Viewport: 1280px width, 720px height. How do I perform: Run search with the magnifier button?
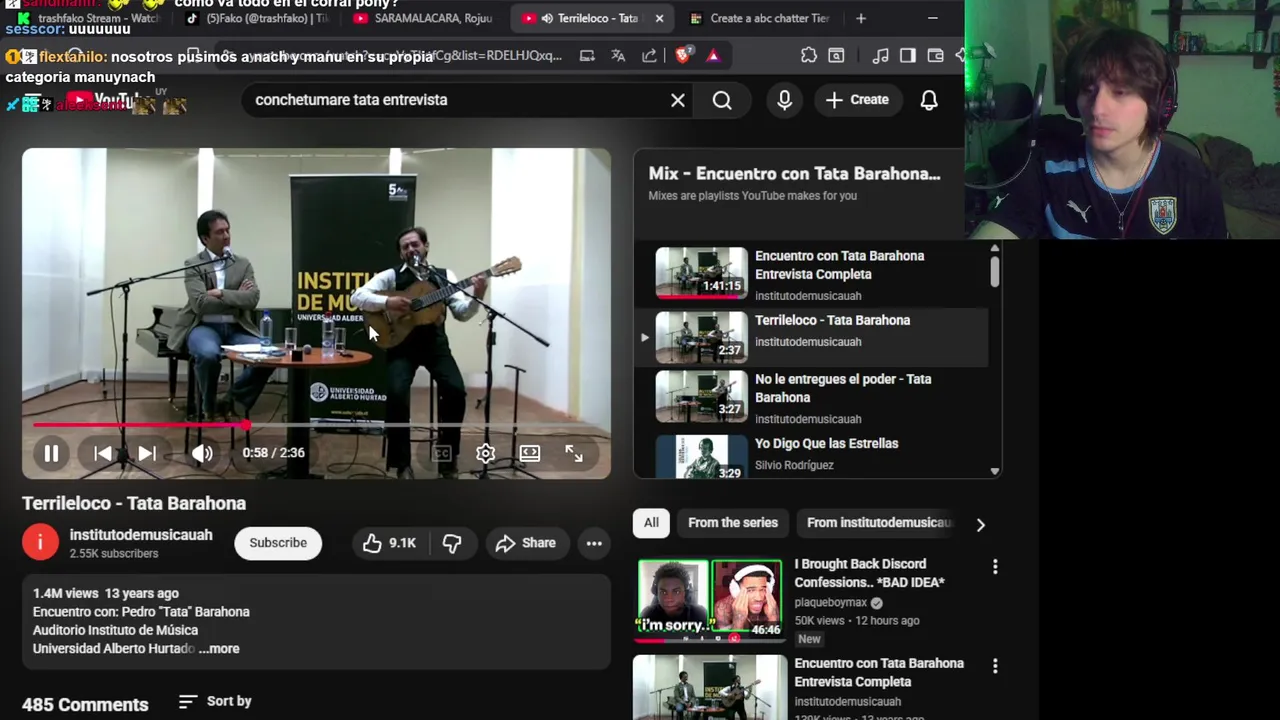pos(722,100)
